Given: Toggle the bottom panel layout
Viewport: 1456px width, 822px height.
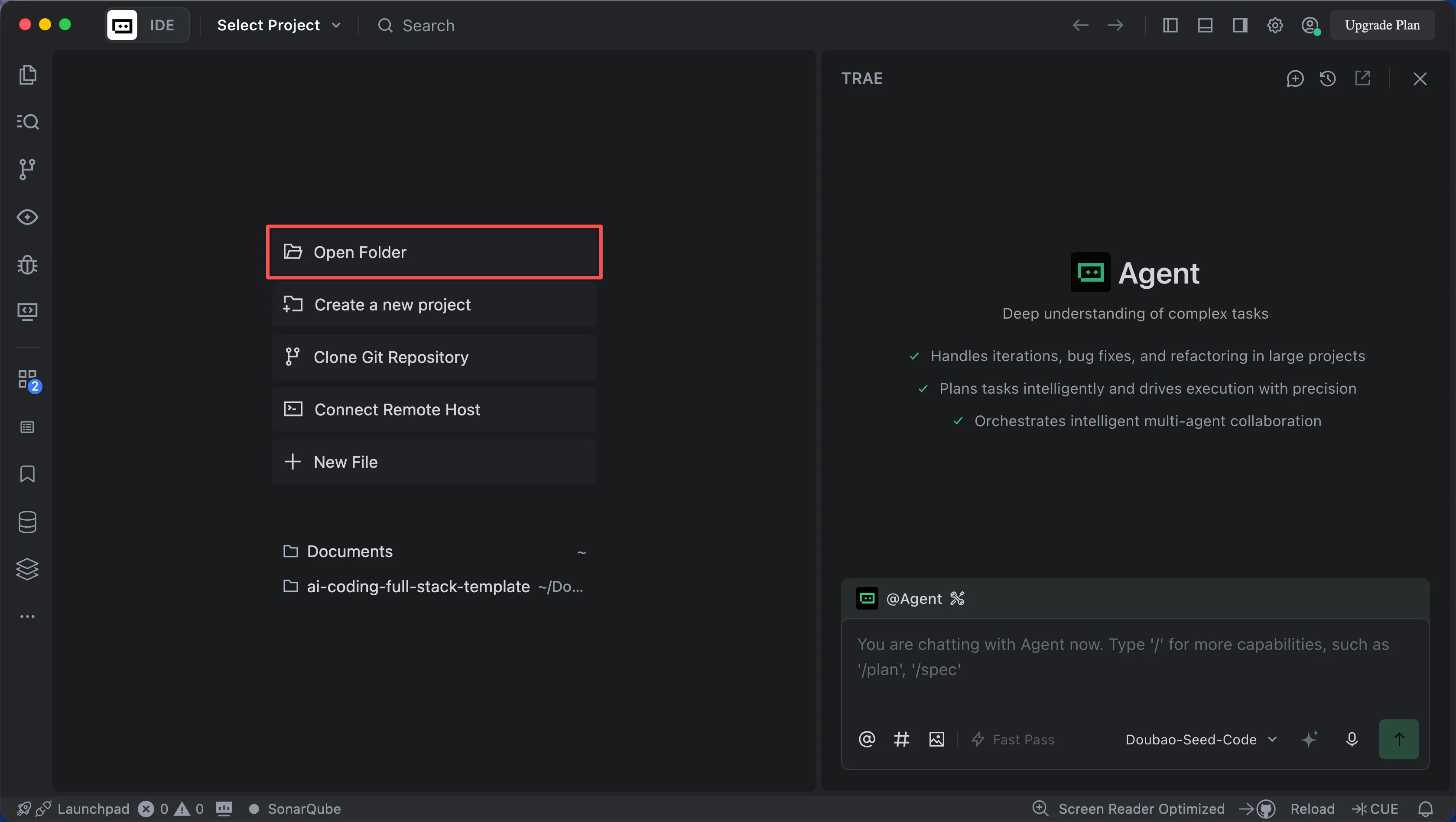Looking at the screenshot, I should pyautogui.click(x=1205, y=26).
